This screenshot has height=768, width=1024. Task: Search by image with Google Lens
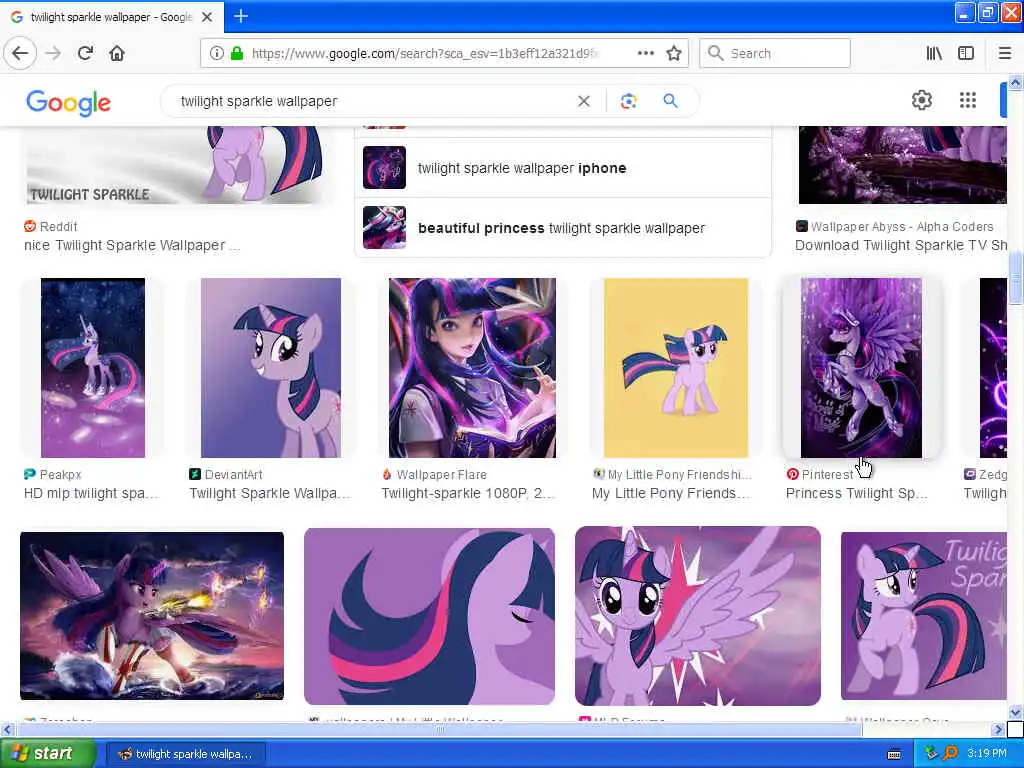tap(628, 101)
